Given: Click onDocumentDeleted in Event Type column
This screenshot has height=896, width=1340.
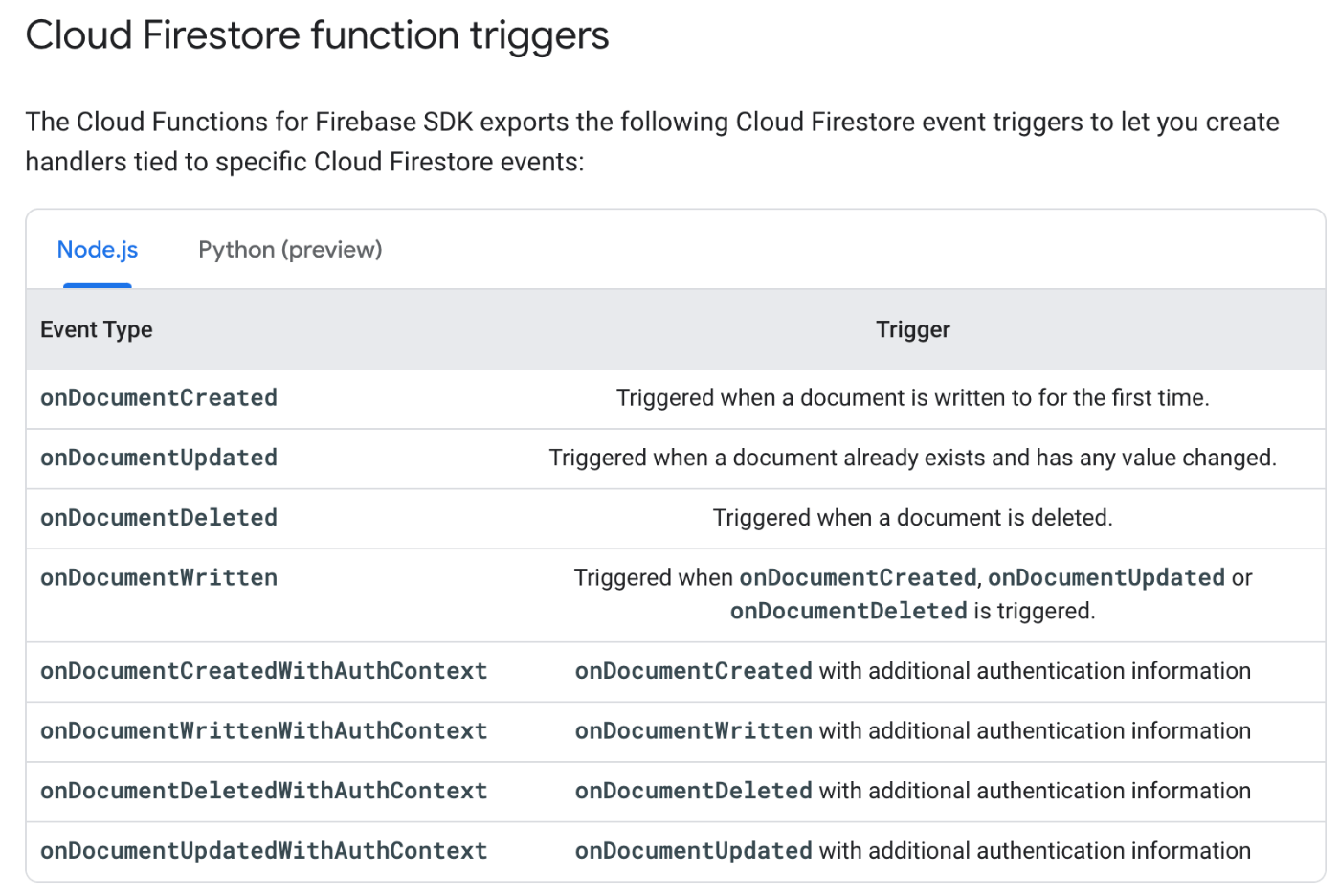Looking at the screenshot, I should pyautogui.click(x=159, y=518).
